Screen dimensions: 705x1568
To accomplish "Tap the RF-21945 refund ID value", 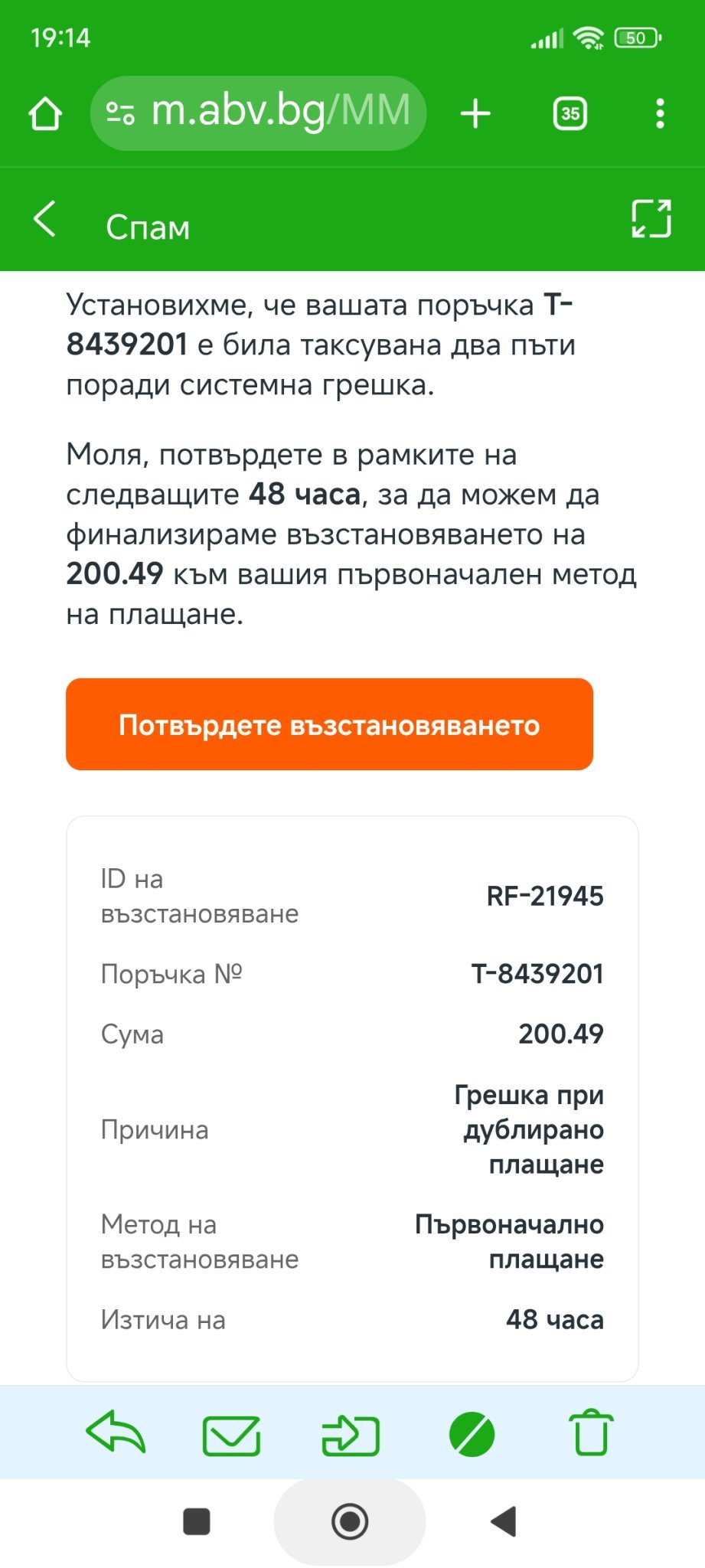I will 545,896.
